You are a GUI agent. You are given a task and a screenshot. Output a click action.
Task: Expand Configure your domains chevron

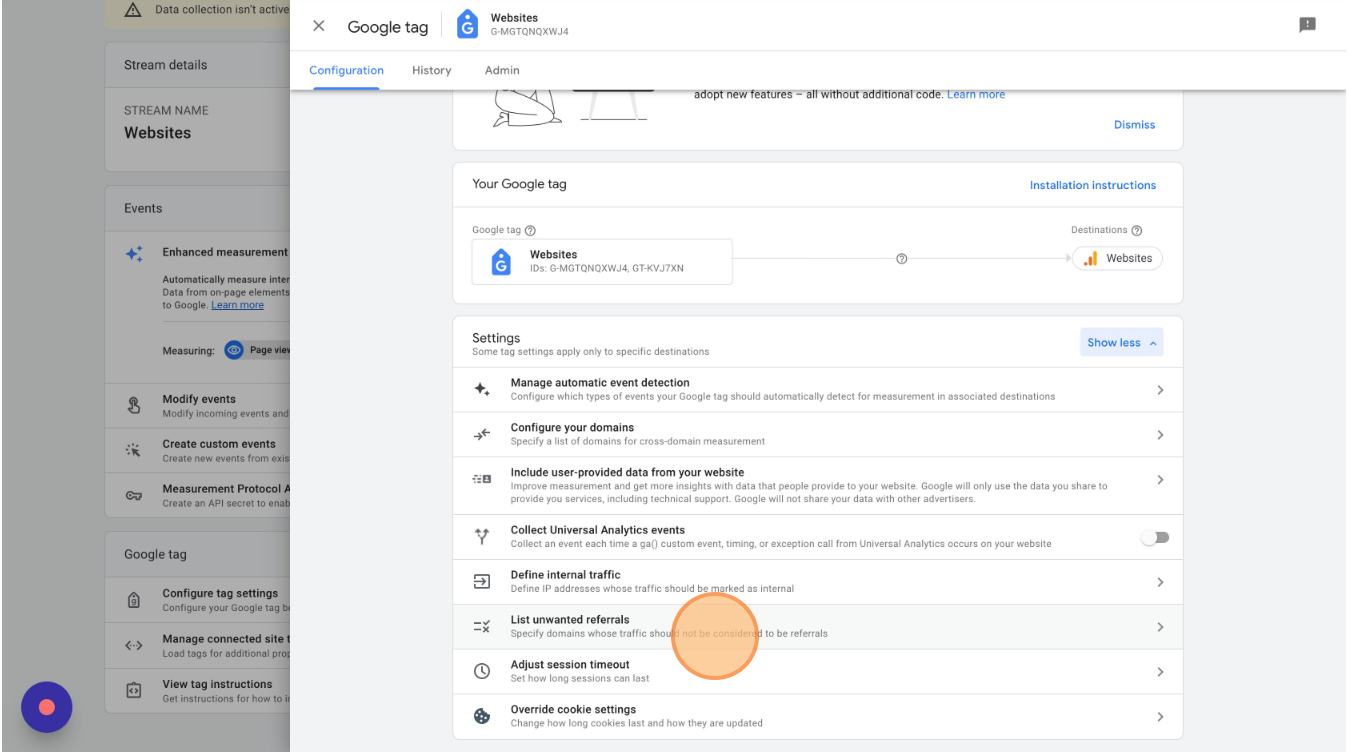(x=1160, y=435)
